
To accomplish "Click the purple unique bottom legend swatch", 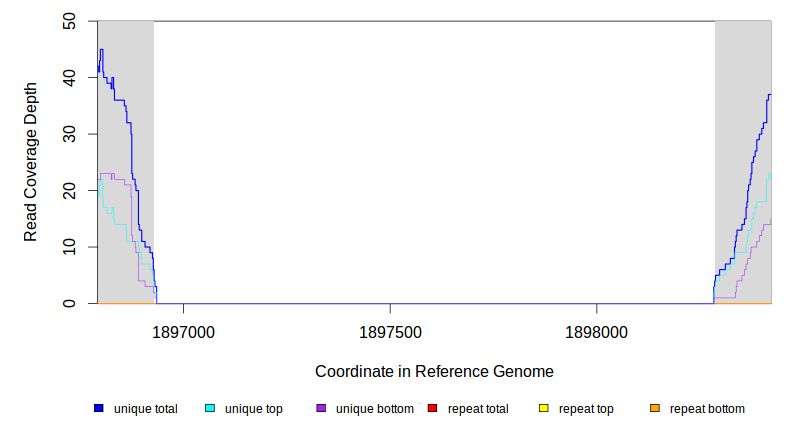I will [321, 408].
